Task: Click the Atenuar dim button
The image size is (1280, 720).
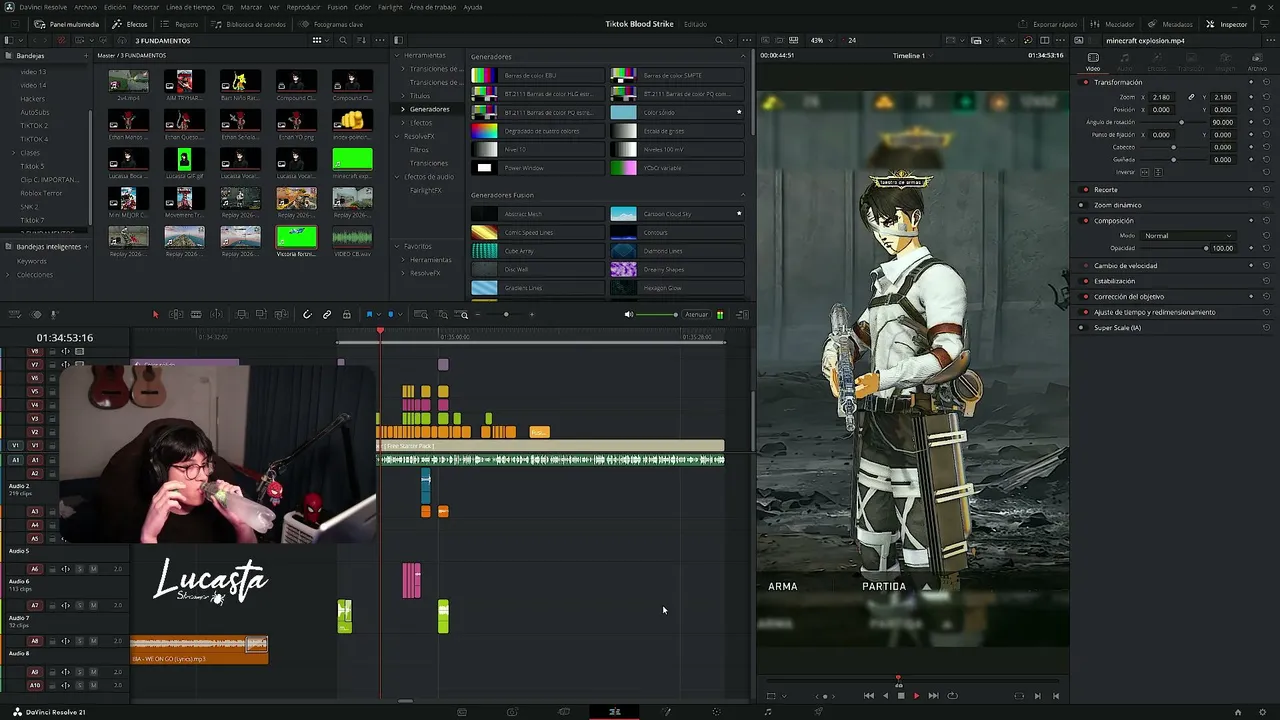Action: 696,315
